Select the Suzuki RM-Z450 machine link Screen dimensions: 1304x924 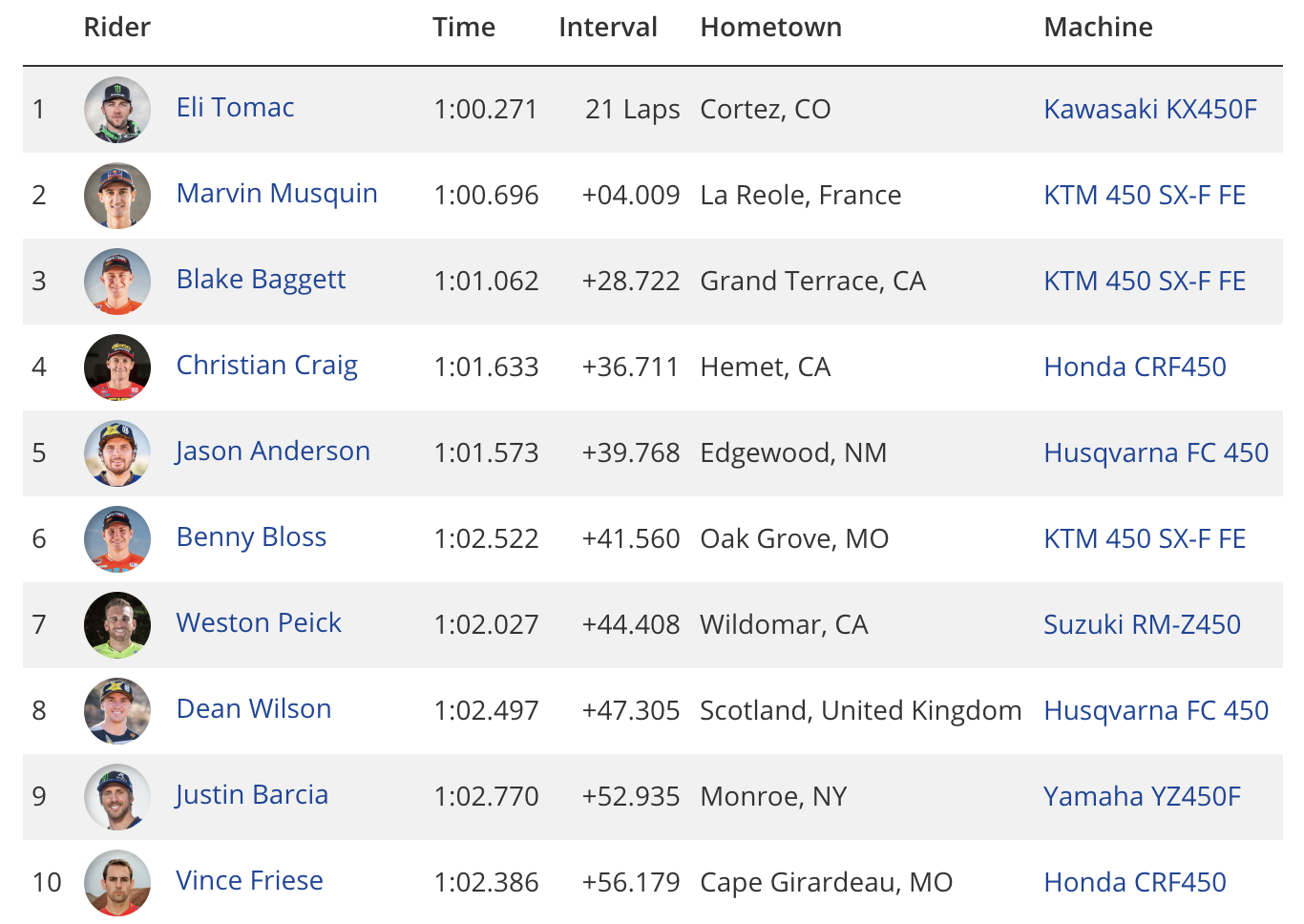coord(1142,624)
